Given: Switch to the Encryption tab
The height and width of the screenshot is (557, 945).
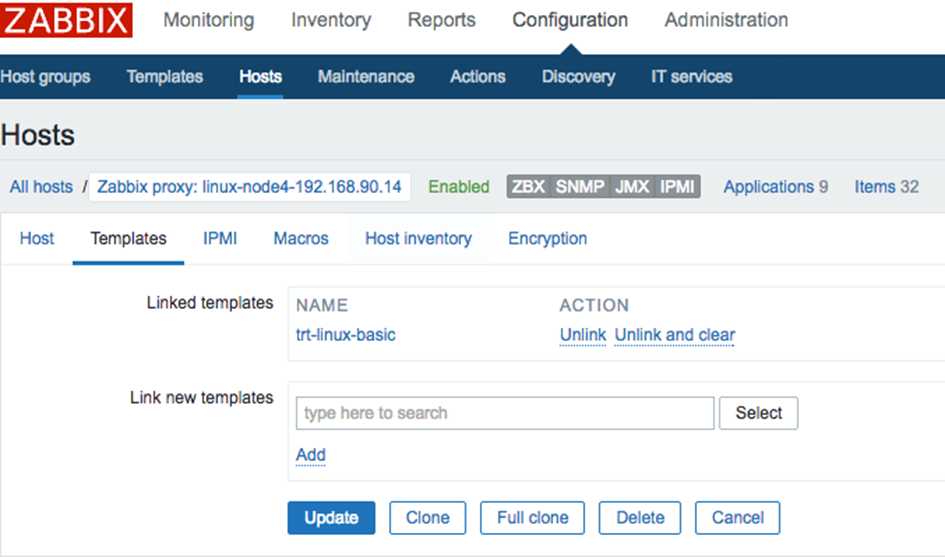Looking at the screenshot, I should click(x=547, y=239).
